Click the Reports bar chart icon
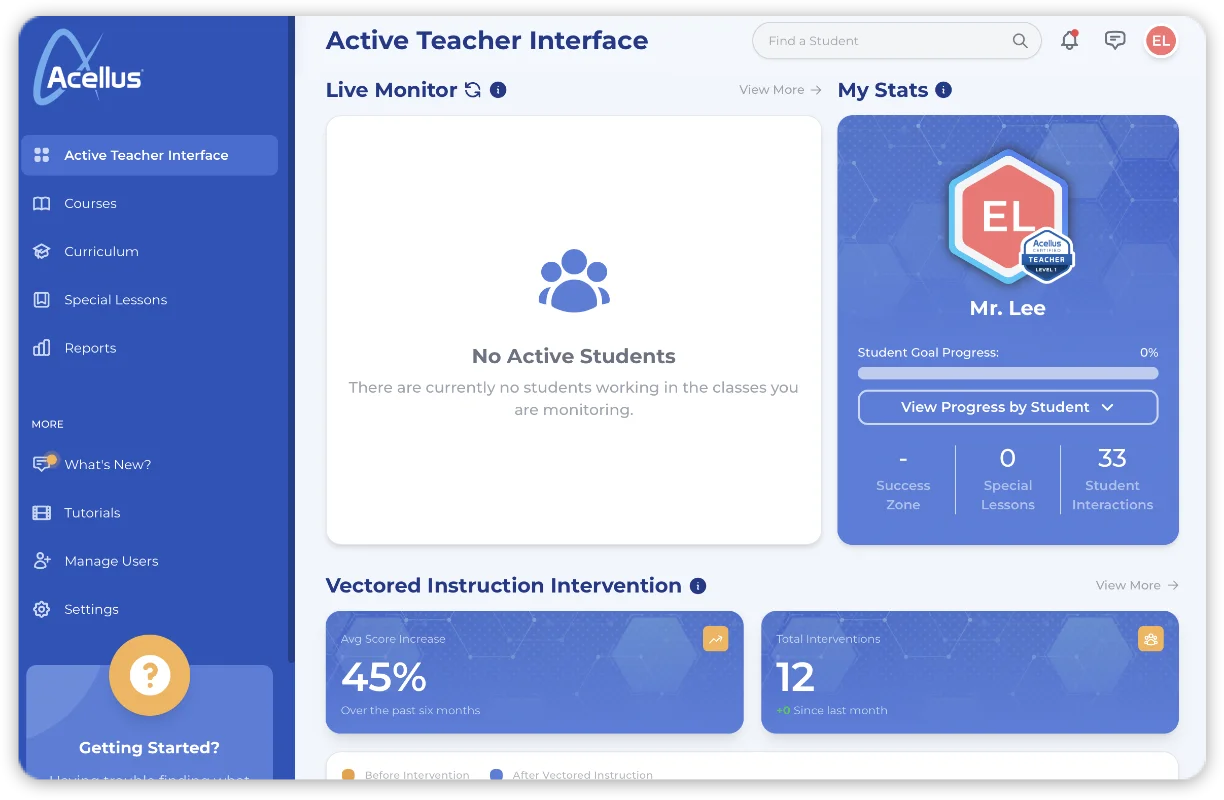 pyautogui.click(x=41, y=348)
